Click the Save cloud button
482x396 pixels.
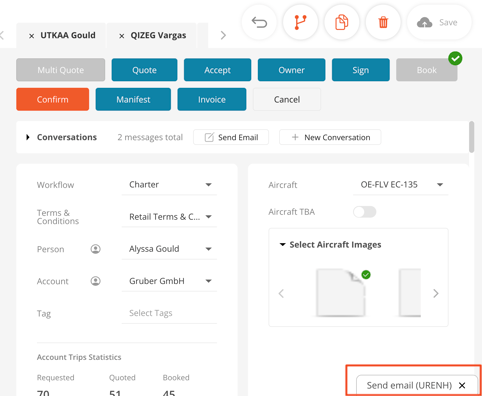(x=439, y=23)
